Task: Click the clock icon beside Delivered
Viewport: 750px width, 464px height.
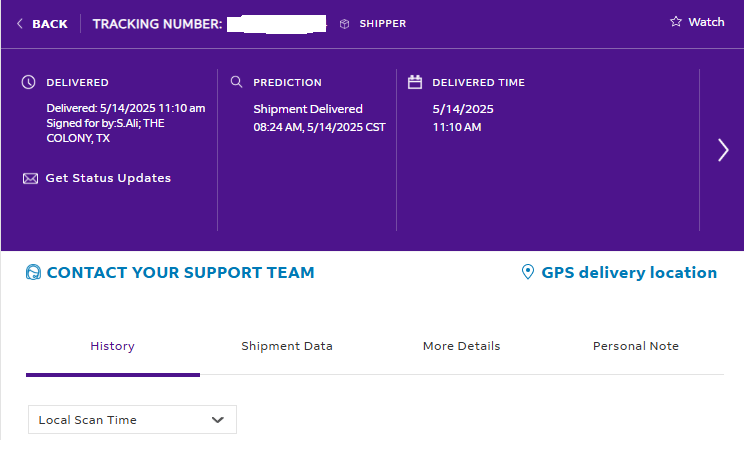Action: click(29, 82)
